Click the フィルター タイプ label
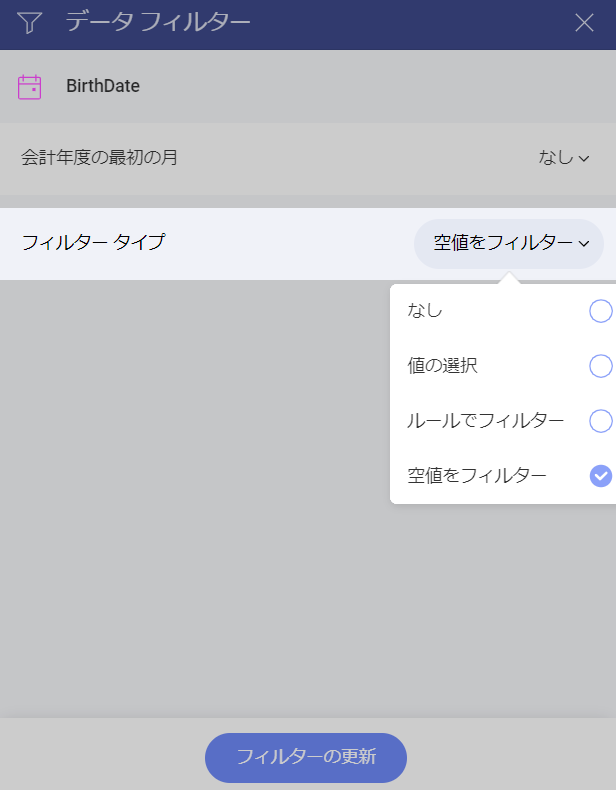Image resolution: width=616 pixels, height=790 pixels. click(93, 242)
